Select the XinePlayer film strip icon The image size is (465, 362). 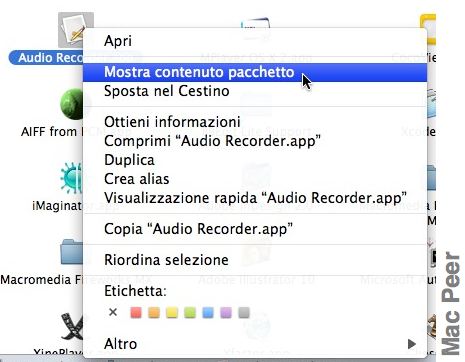point(72,326)
